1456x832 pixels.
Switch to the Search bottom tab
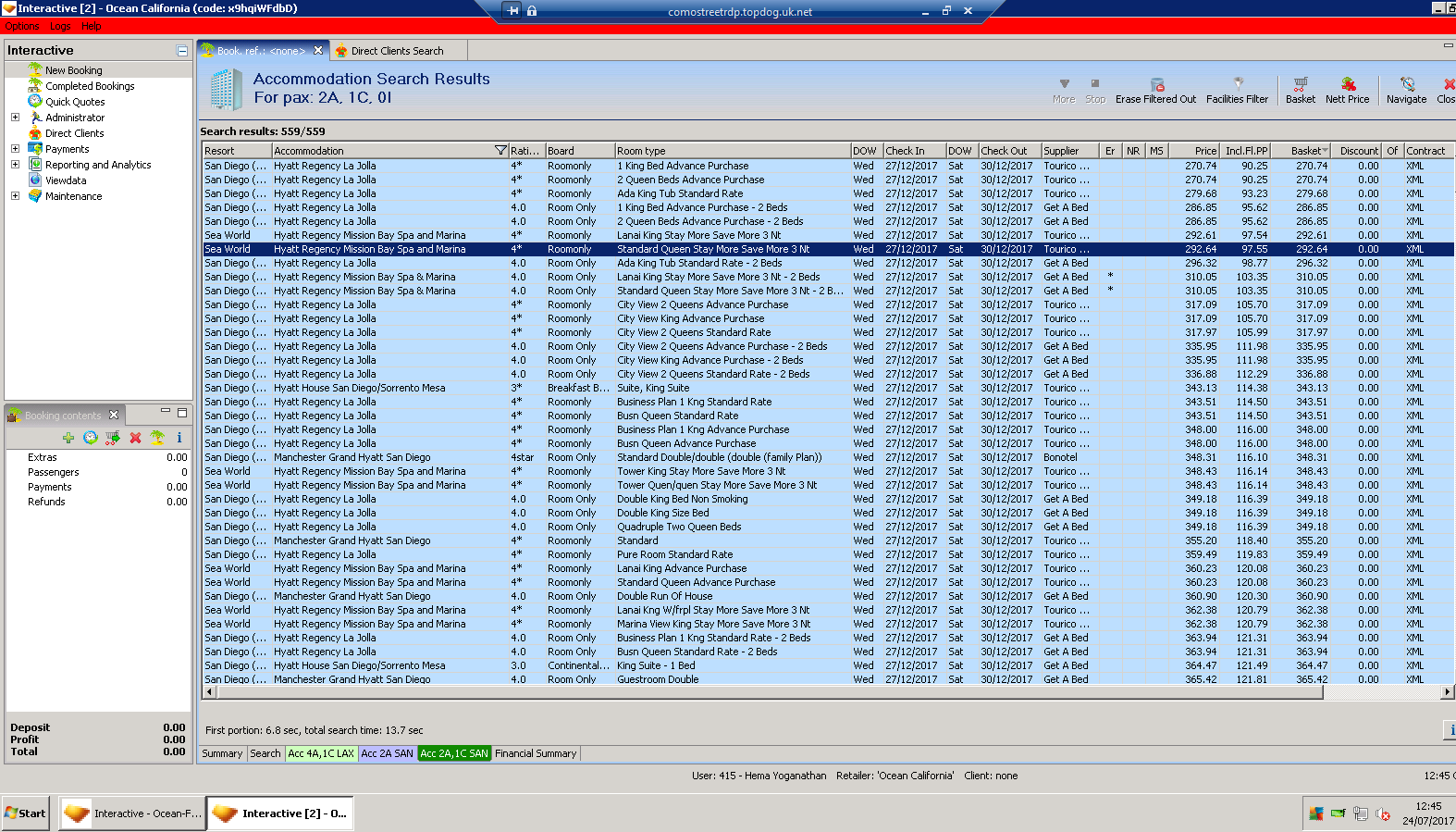[265, 753]
